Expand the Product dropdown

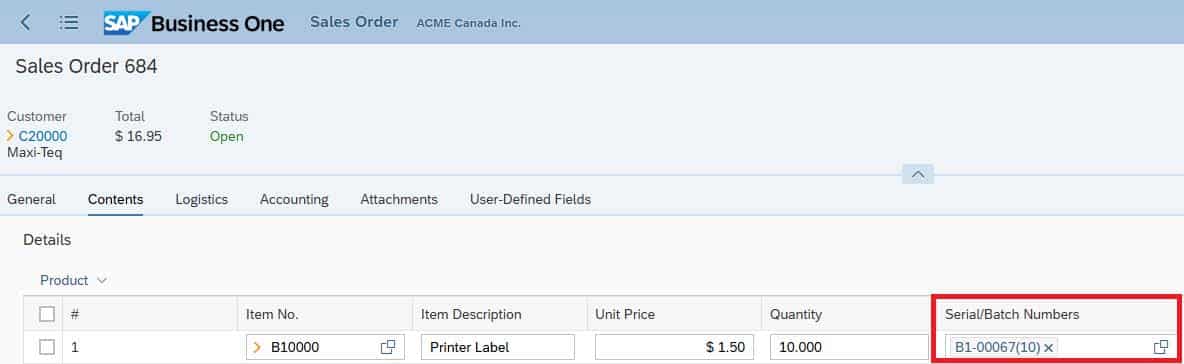73,280
